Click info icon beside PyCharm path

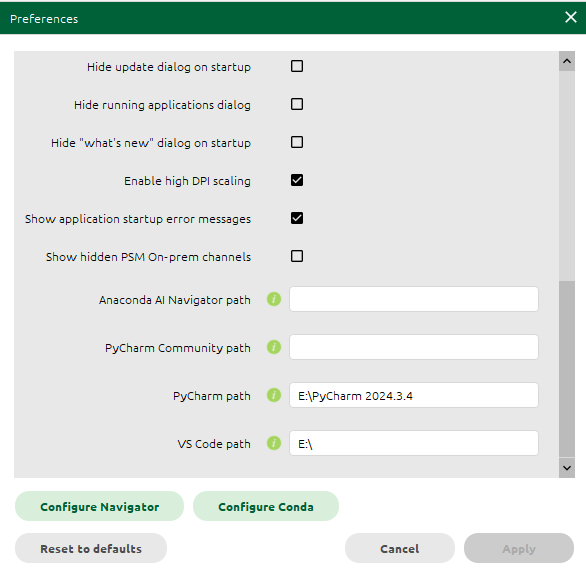[x=274, y=395]
